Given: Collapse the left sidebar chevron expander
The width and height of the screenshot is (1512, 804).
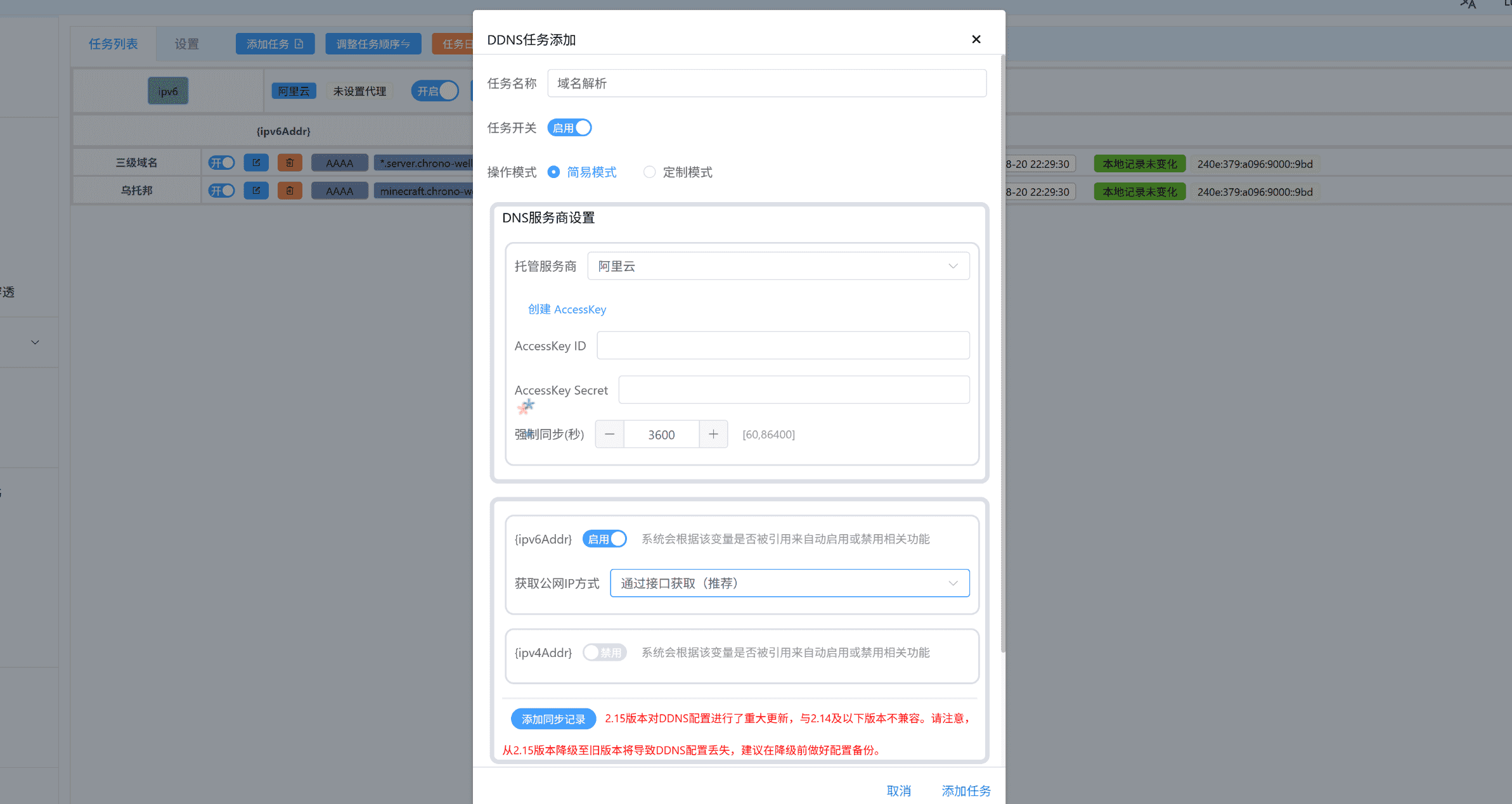Looking at the screenshot, I should [35, 342].
